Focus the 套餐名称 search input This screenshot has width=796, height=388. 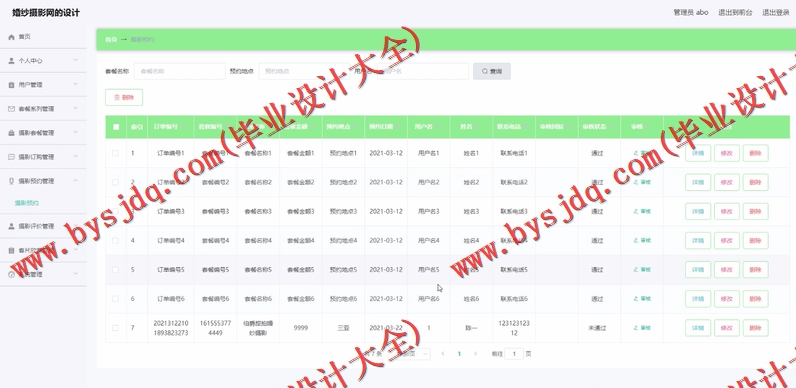point(180,72)
